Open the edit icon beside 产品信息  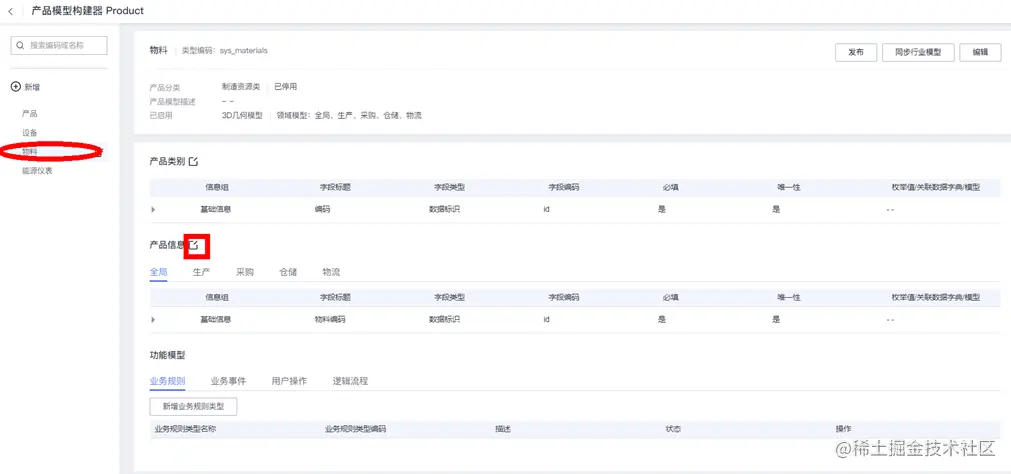coord(193,245)
